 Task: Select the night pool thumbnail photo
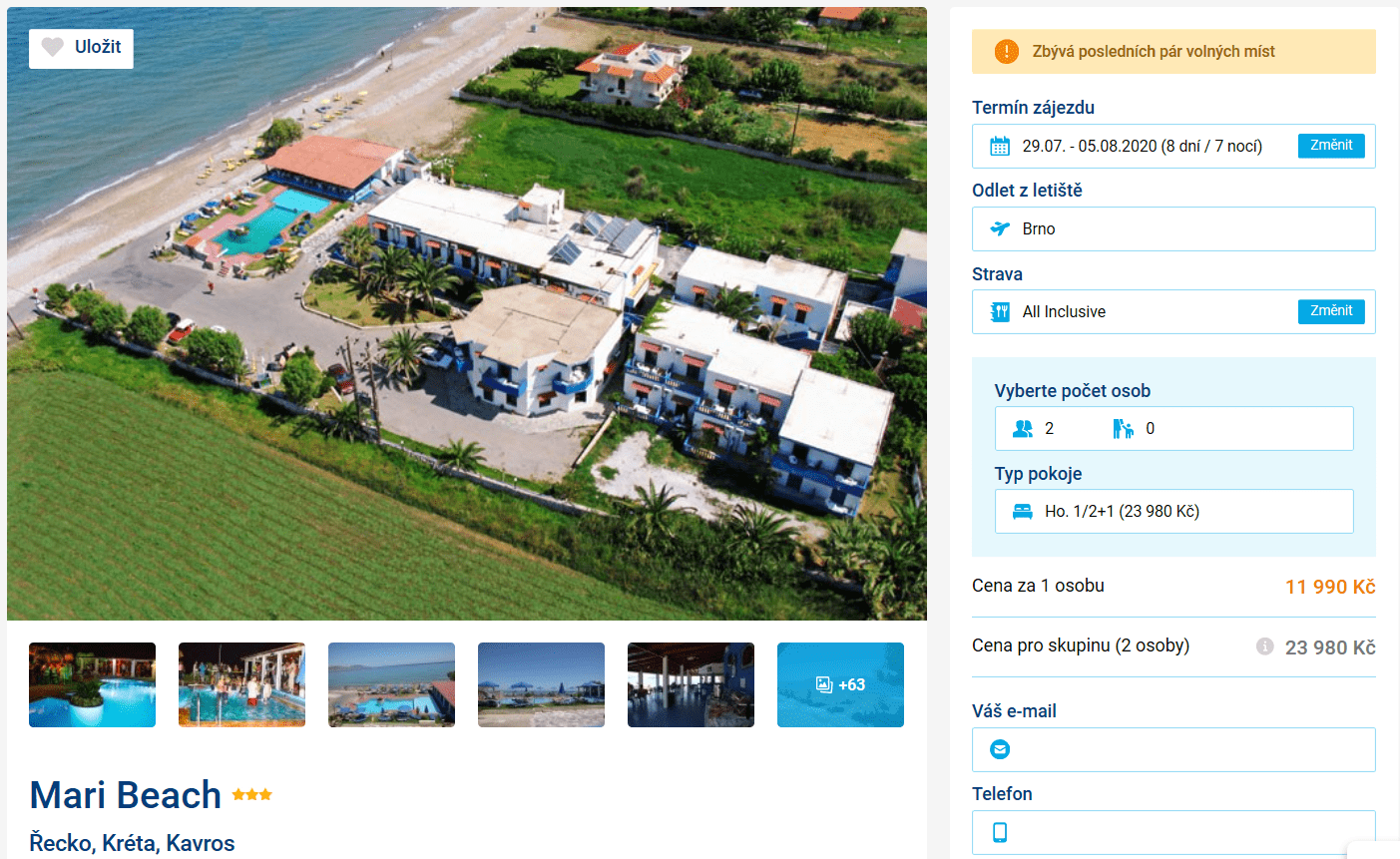(92, 684)
